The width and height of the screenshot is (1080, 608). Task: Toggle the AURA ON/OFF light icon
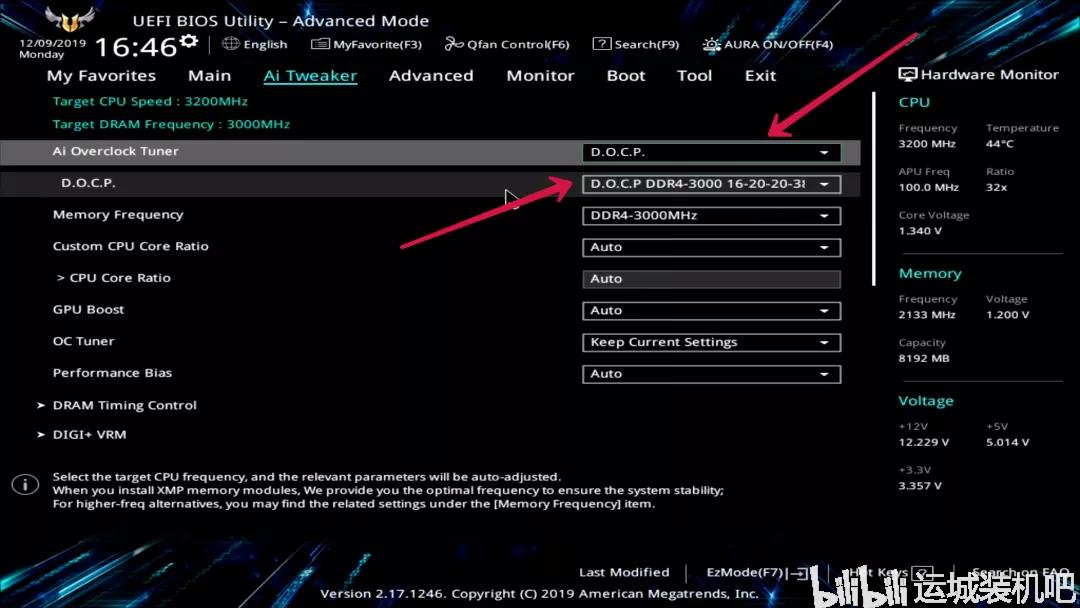[712, 44]
